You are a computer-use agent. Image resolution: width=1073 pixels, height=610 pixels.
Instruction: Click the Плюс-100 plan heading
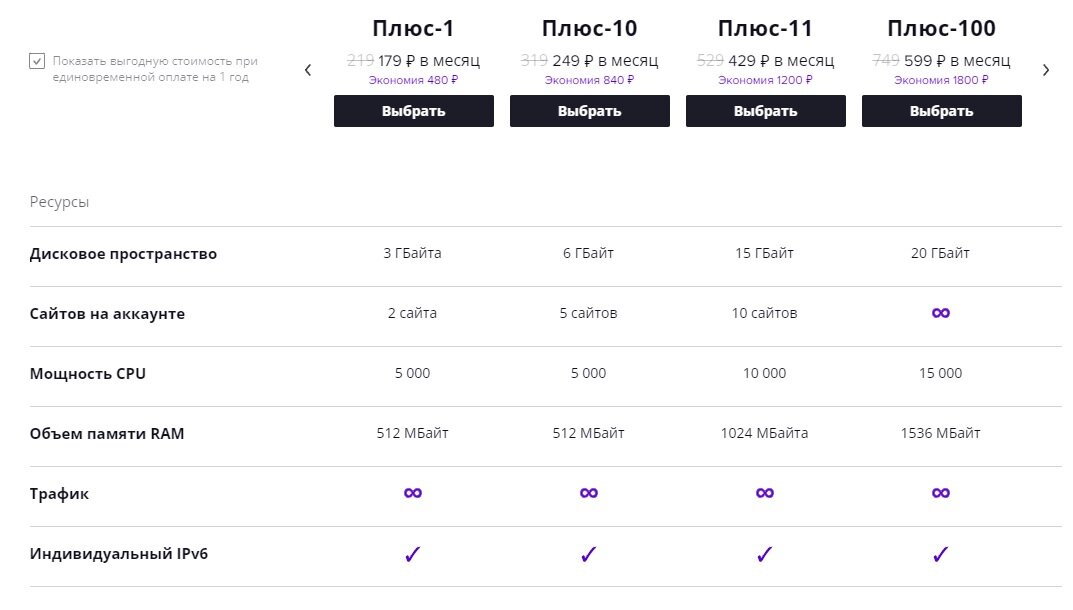[941, 28]
